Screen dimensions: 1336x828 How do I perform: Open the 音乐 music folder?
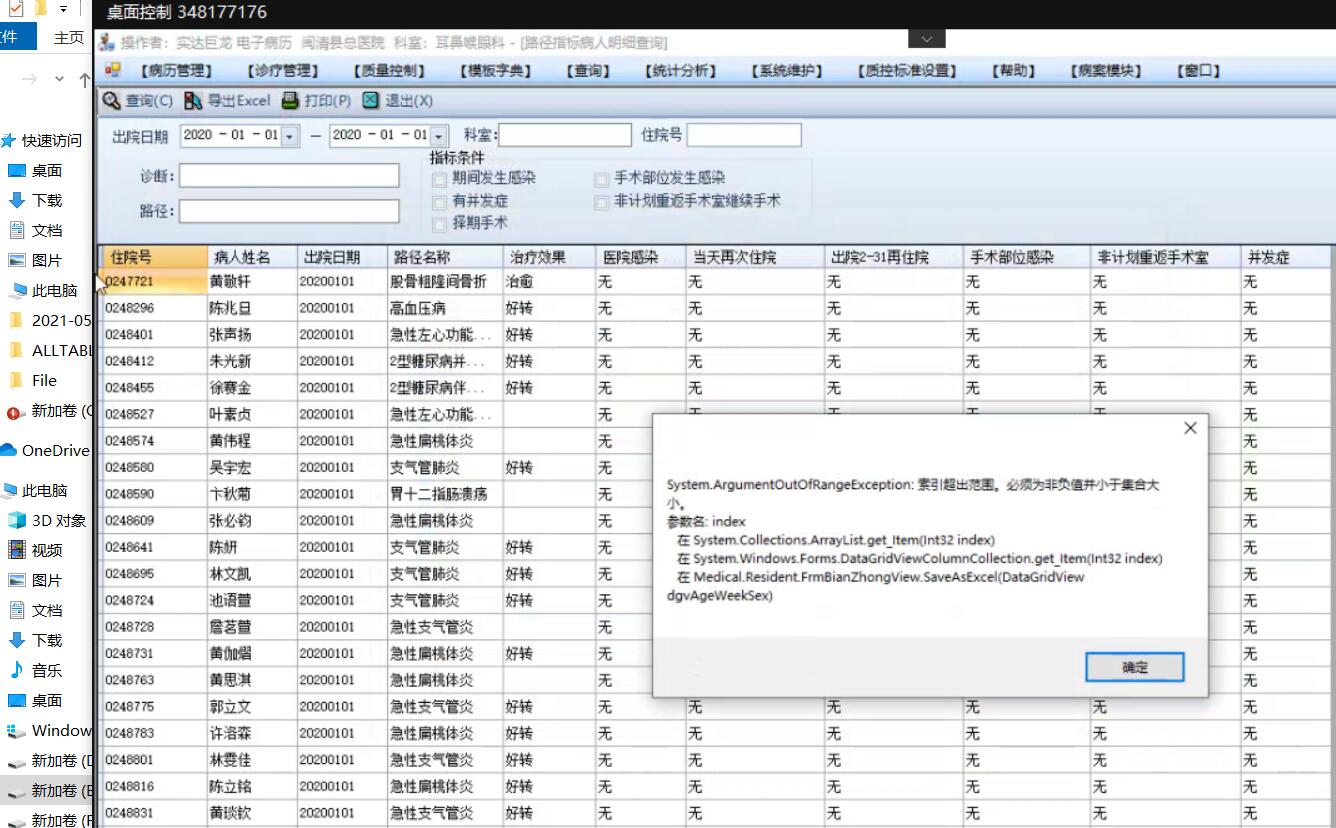[46, 670]
